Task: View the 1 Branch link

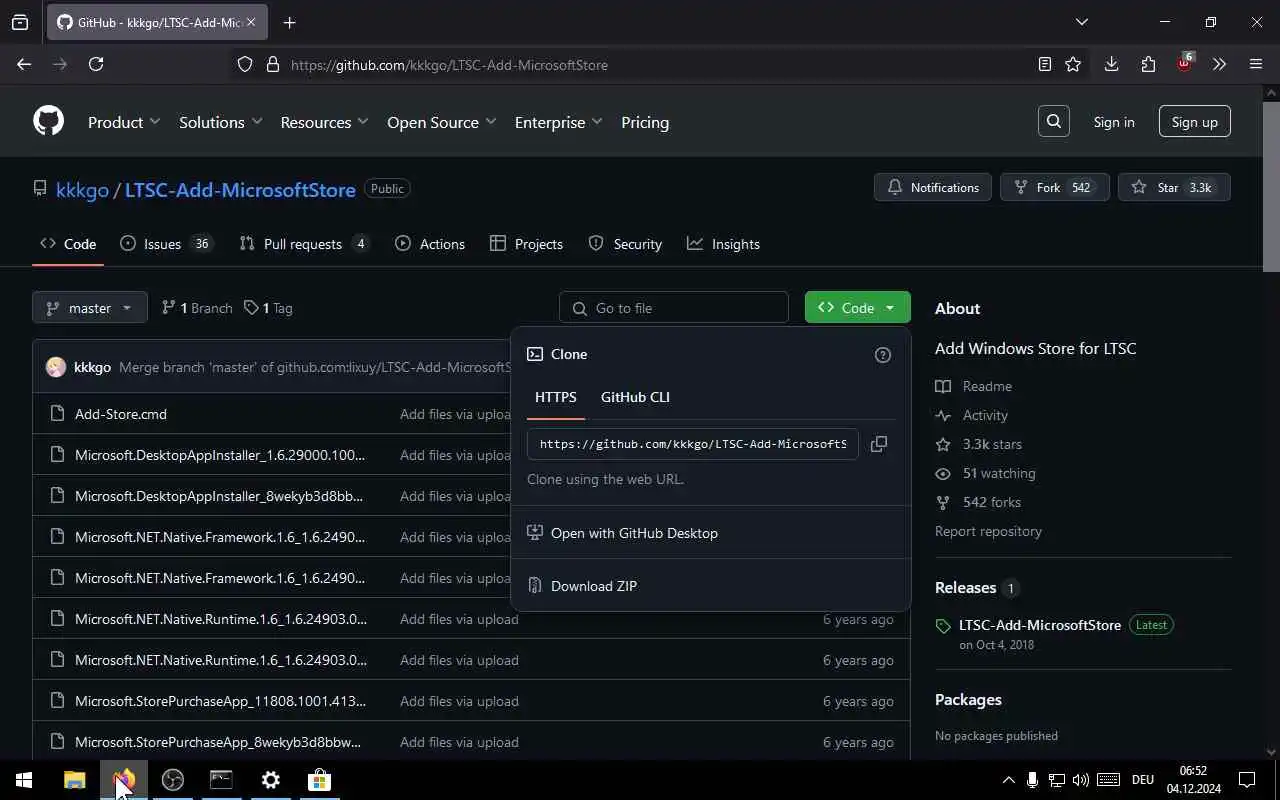Action: pos(197,308)
